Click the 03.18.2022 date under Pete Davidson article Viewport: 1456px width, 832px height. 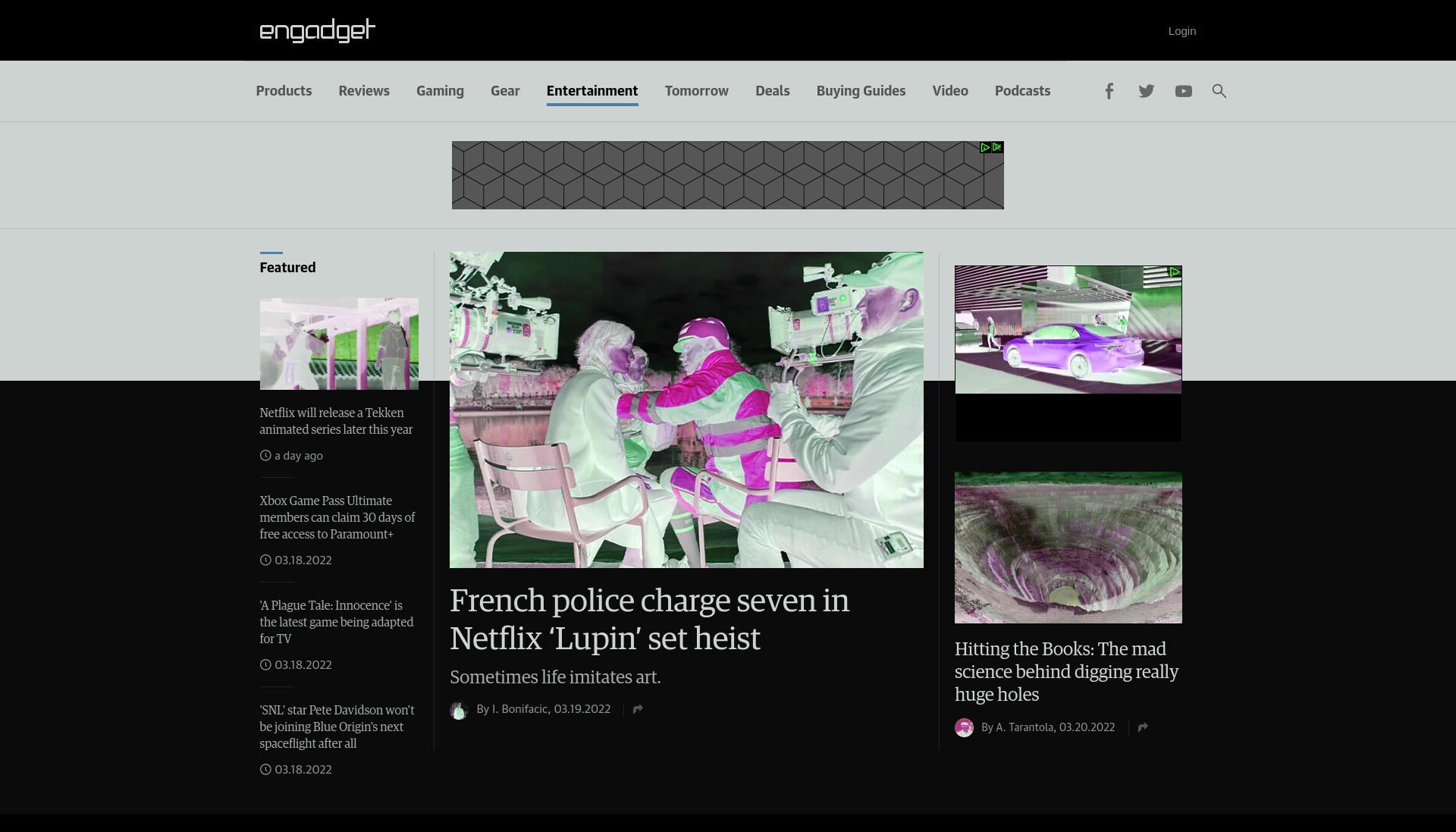pyautogui.click(x=303, y=770)
